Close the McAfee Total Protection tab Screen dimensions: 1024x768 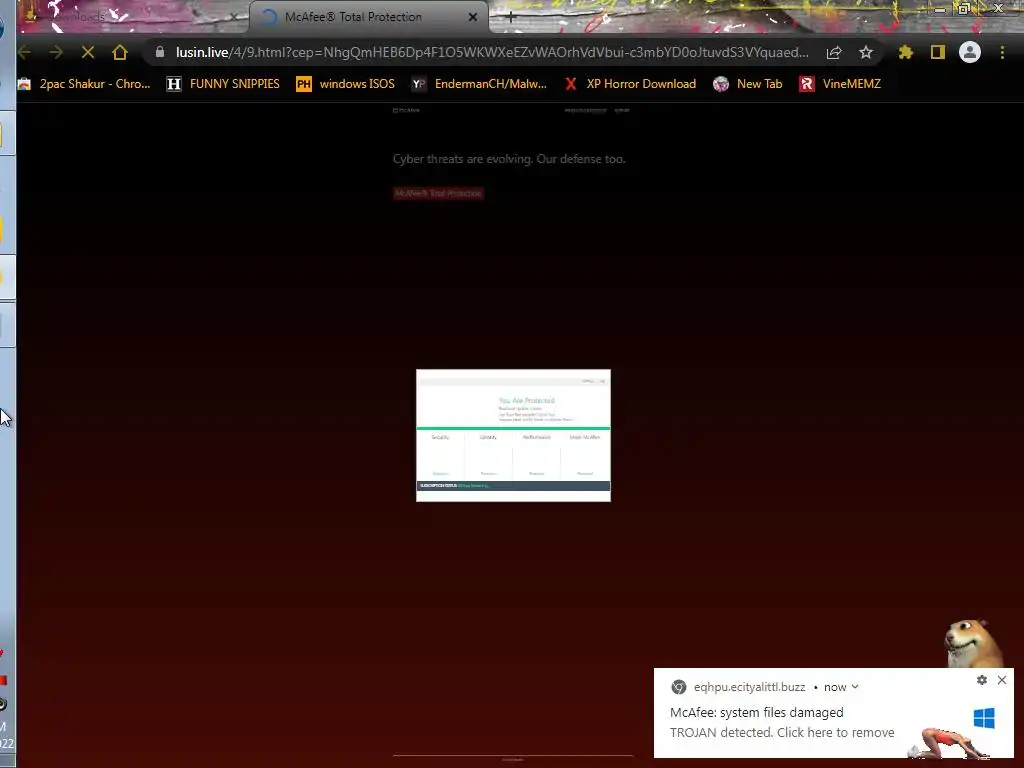(x=472, y=17)
